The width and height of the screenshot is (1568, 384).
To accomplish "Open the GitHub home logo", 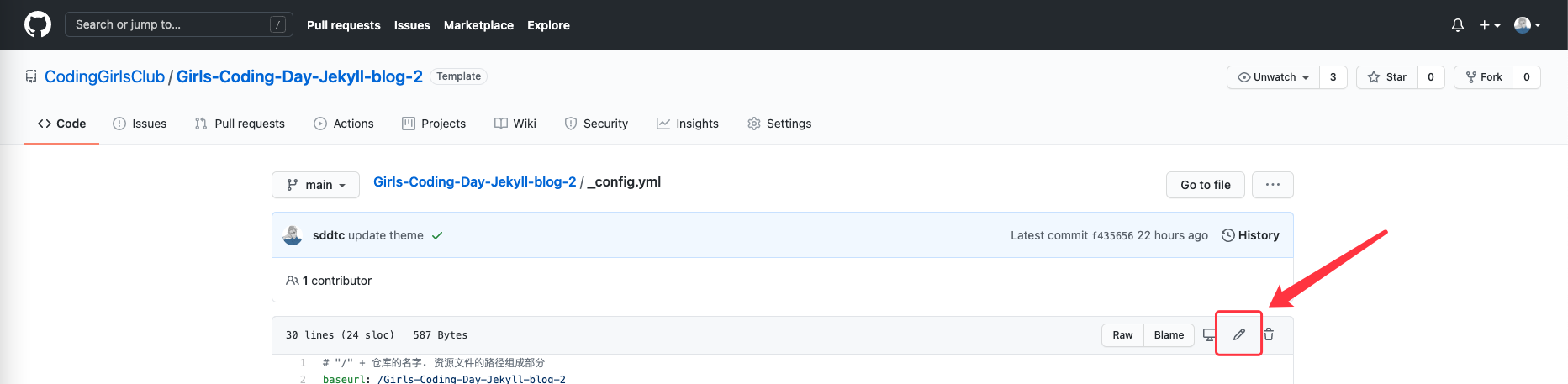I will tap(37, 24).
